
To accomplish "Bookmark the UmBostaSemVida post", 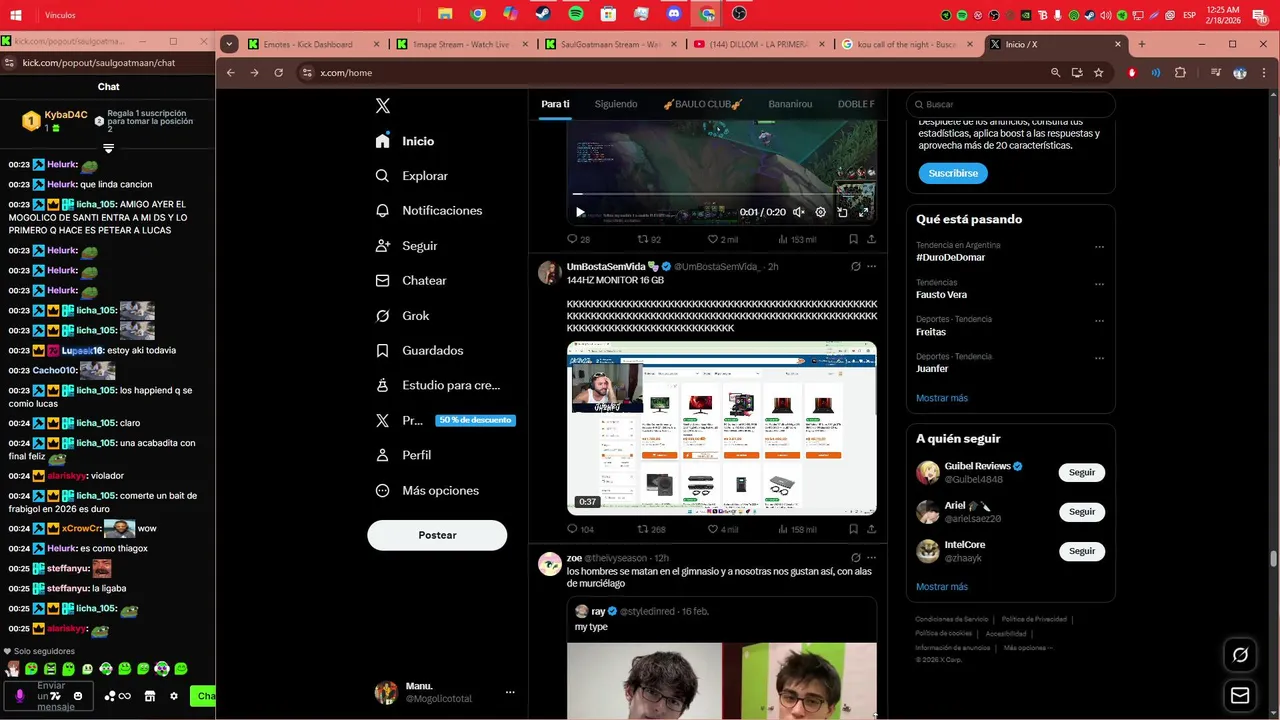I will coord(853,529).
